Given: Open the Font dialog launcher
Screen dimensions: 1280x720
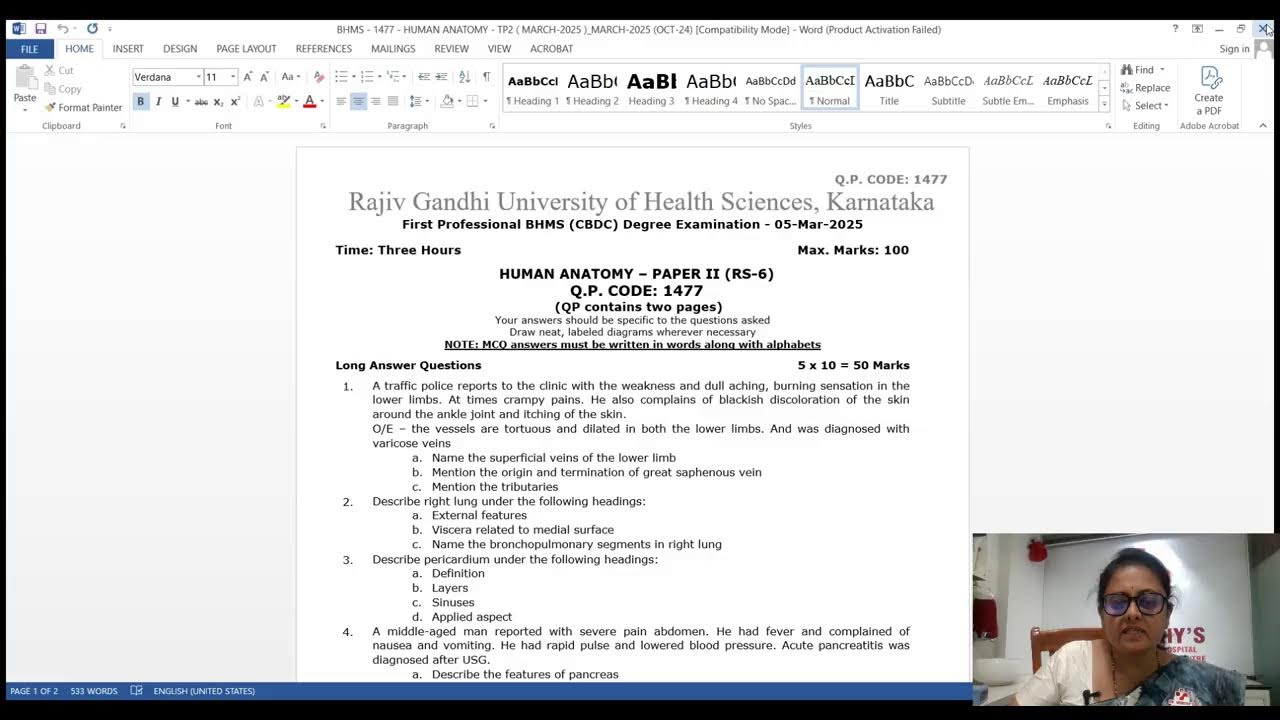Looking at the screenshot, I should click(x=323, y=126).
